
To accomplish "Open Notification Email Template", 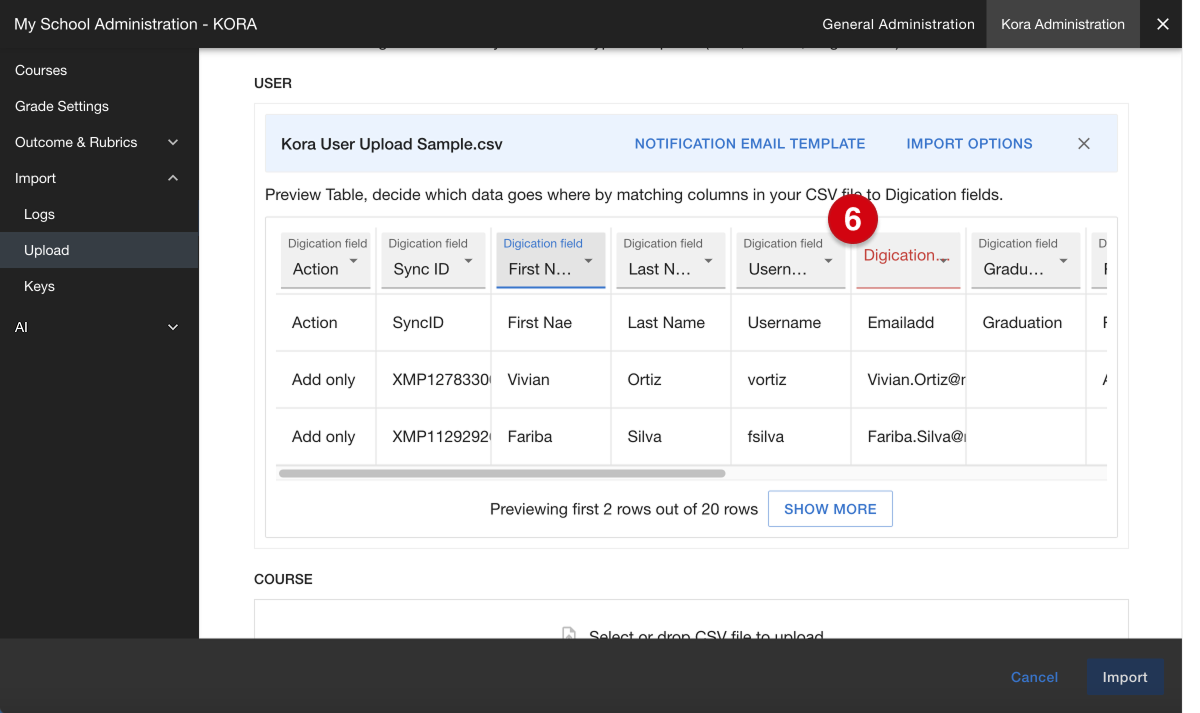I will tap(750, 144).
